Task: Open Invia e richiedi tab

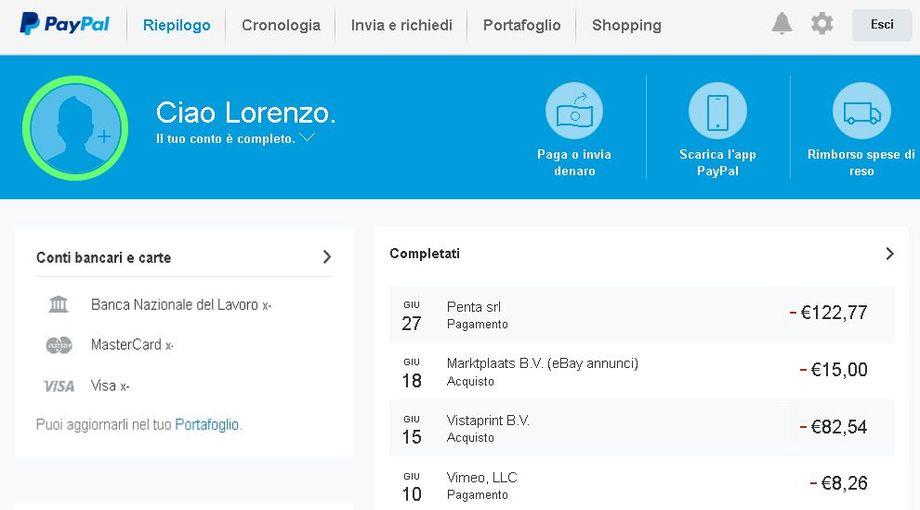Action: (x=401, y=25)
